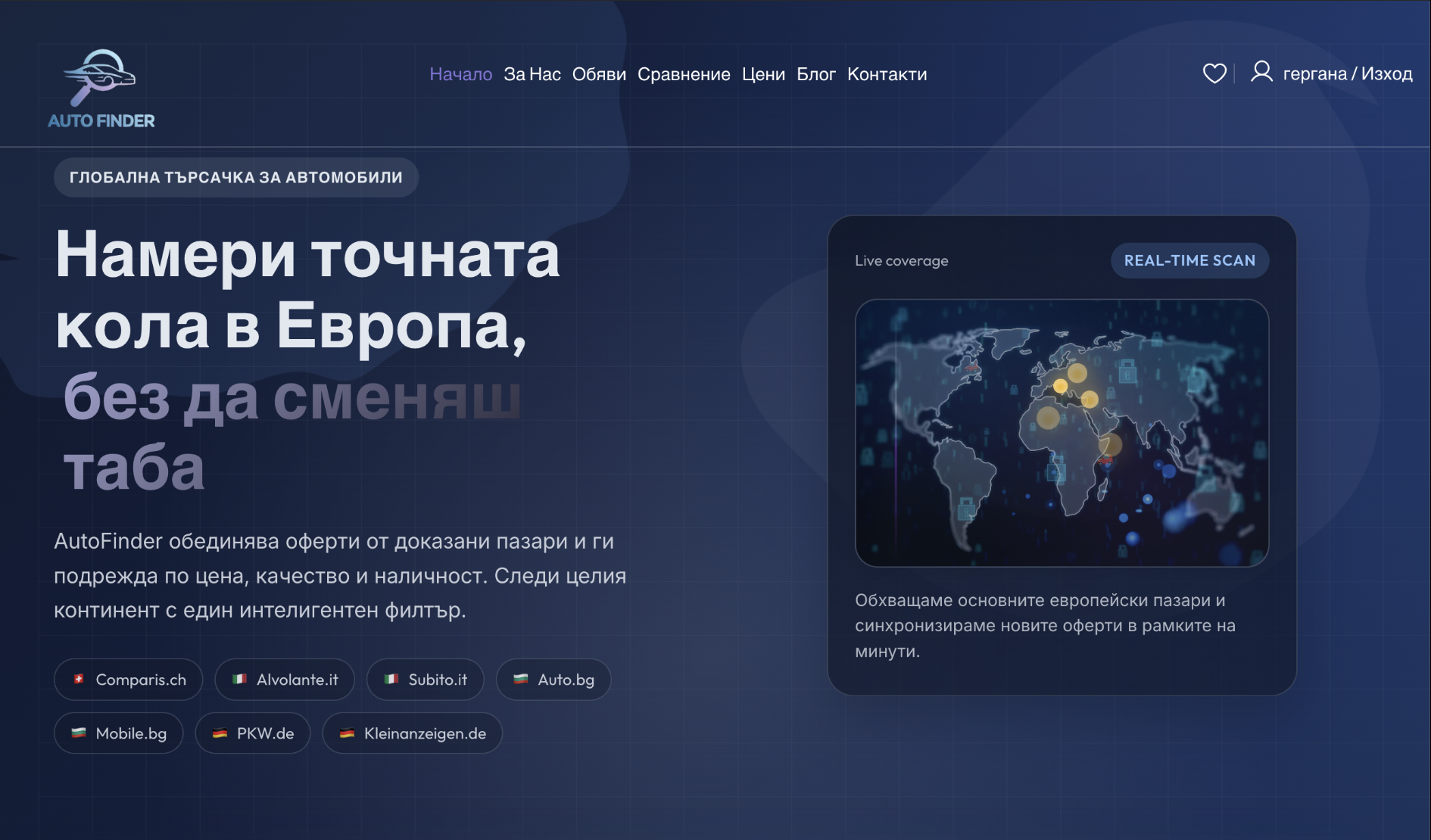The height and width of the screenshot is (840, 1431).
Task: Click the REAL-TIME SCAN badge
Action: pos(1189,260)
